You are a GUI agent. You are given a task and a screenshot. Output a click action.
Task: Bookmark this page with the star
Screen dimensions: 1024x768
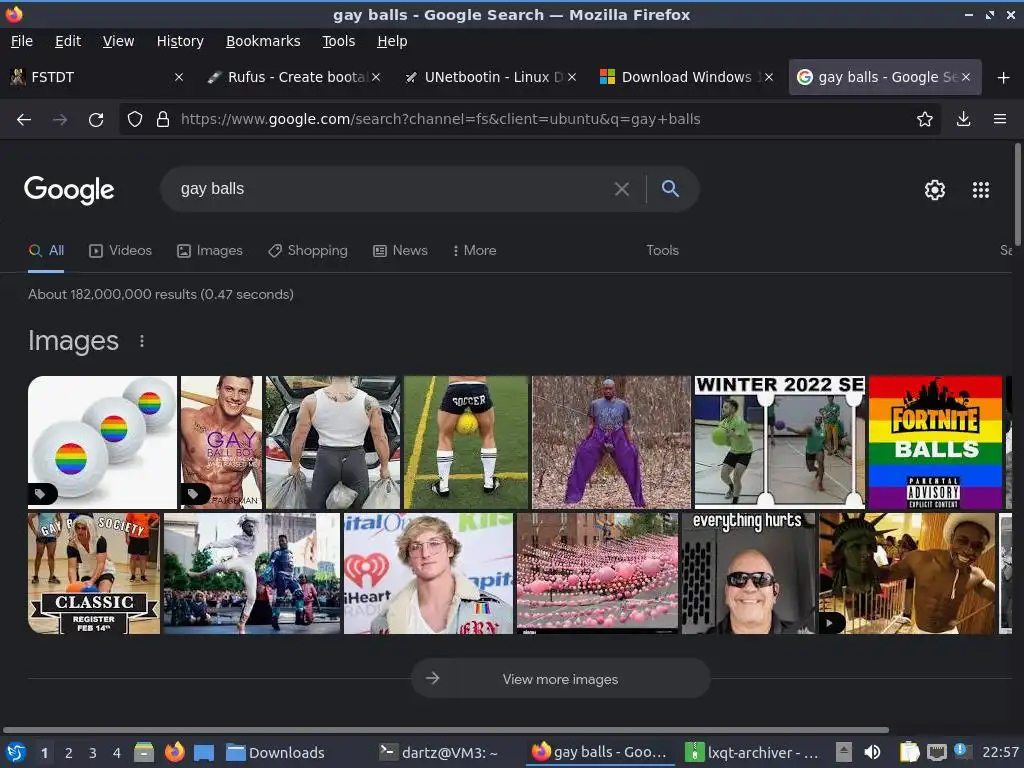[x=925, y=120]
